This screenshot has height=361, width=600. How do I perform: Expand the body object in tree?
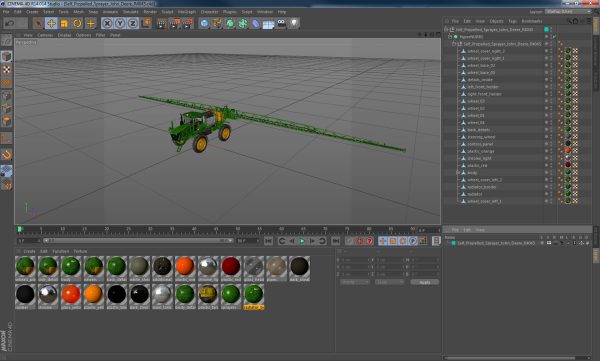pos(458,173)
